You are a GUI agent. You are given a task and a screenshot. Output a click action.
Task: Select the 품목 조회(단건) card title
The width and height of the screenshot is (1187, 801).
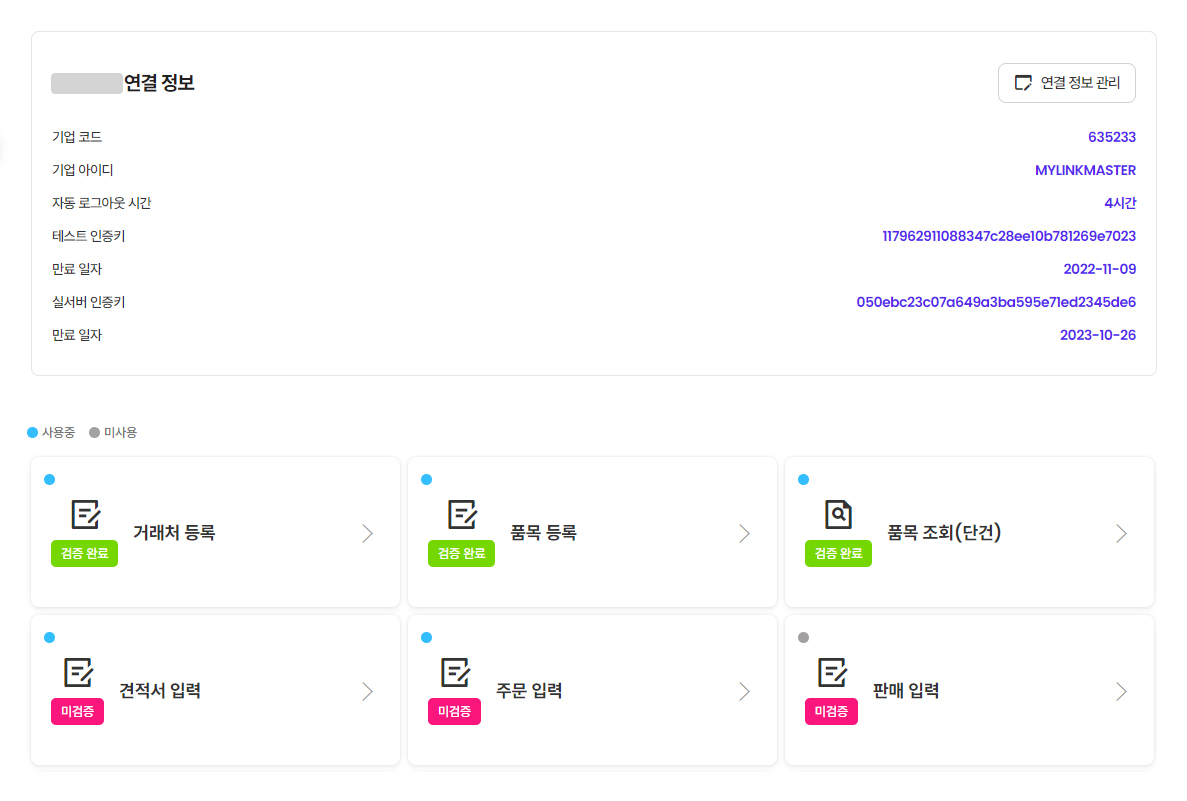944,533
